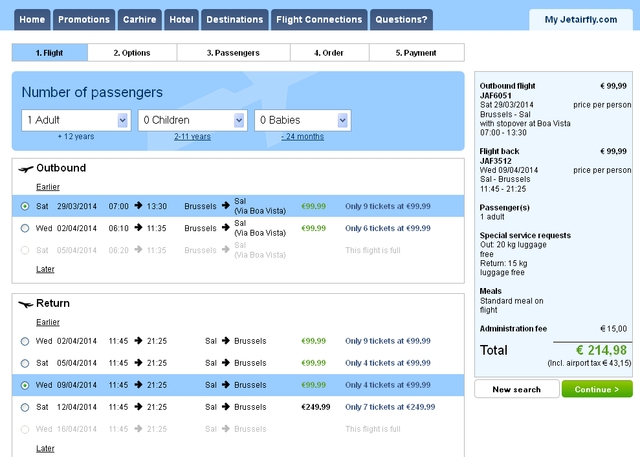Select step 2. Options
This screenshot has height=457, width=640.
coord(132,53)
